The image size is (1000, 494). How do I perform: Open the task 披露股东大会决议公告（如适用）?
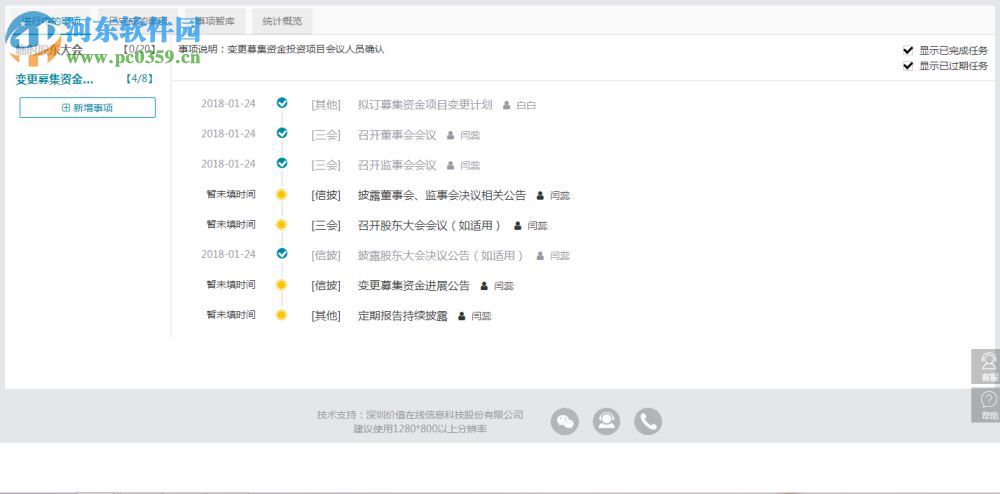click(x=442, y=255)
